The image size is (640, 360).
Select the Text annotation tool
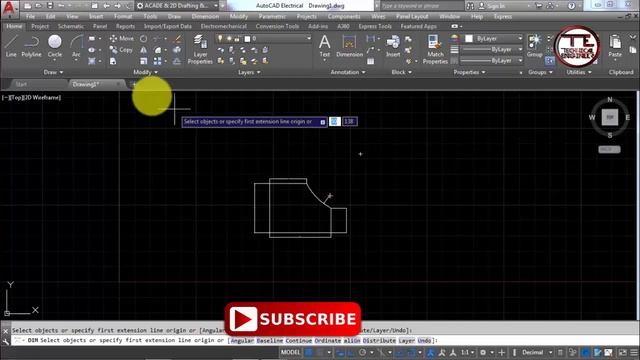point(324,46)
